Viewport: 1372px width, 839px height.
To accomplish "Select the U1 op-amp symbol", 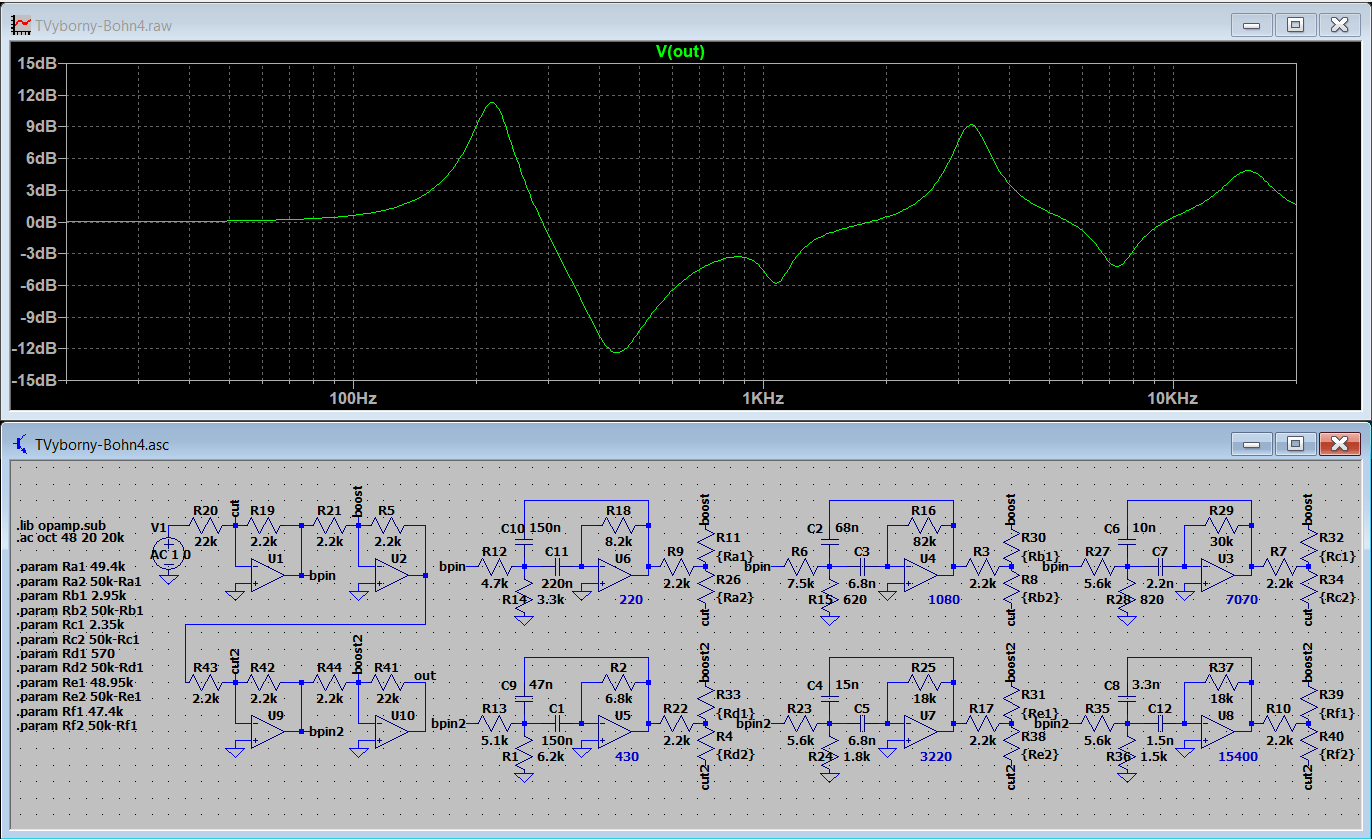I will [269, 575].
